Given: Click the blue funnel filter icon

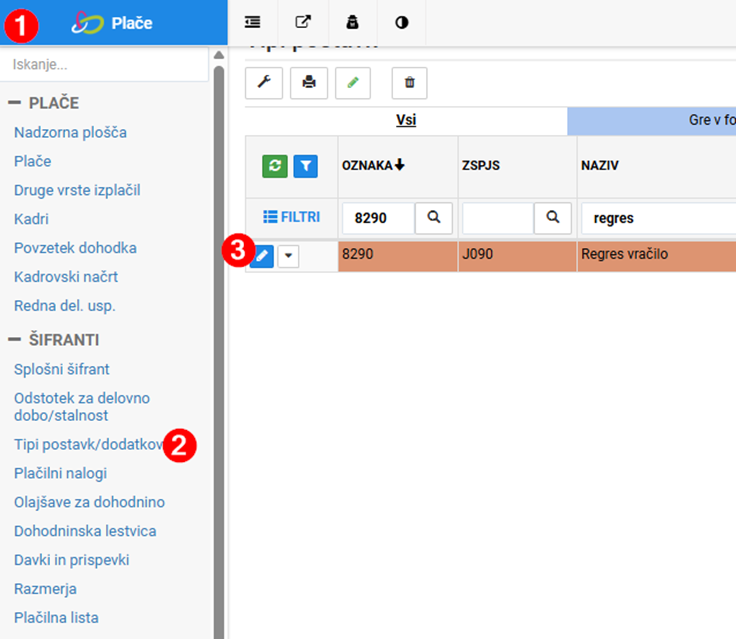Looking at the screenshot, I should point(306,166).
